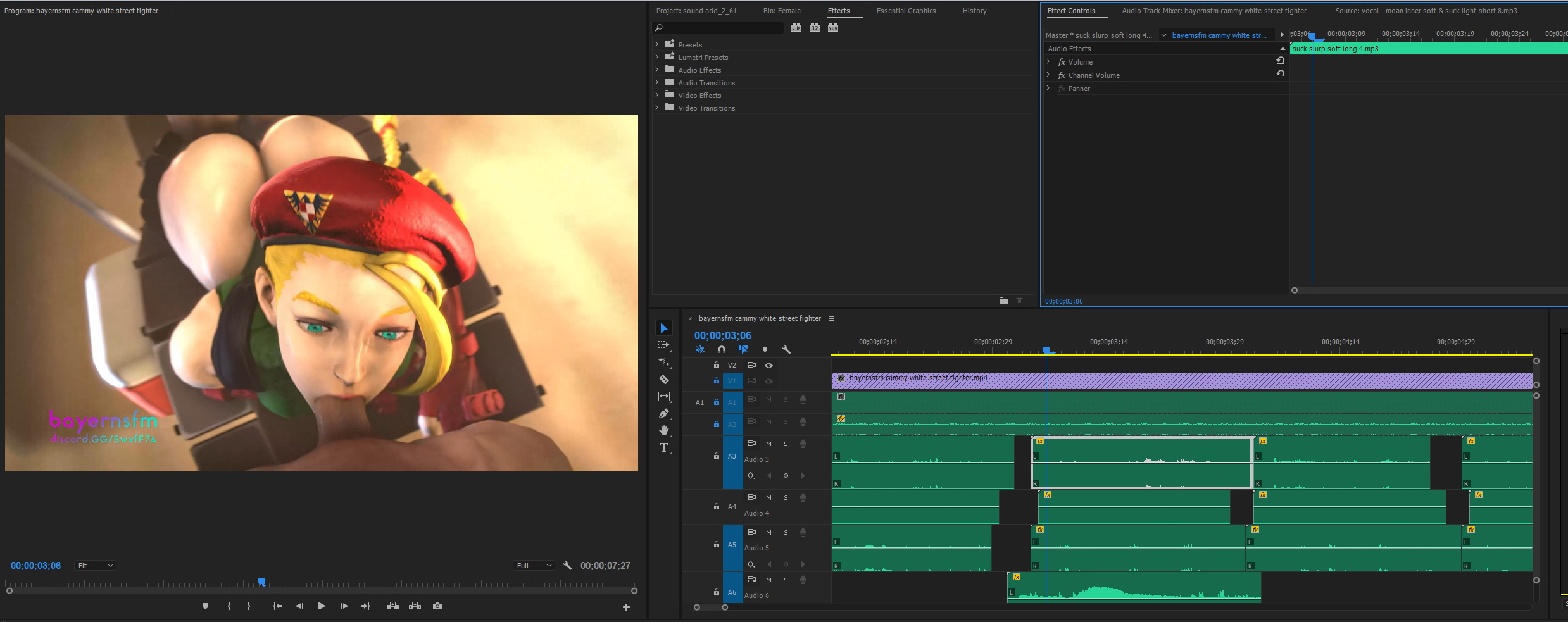Select the Selection tool arrow
This screenshot has width=1568, height=622.
[x=664, y=328]
